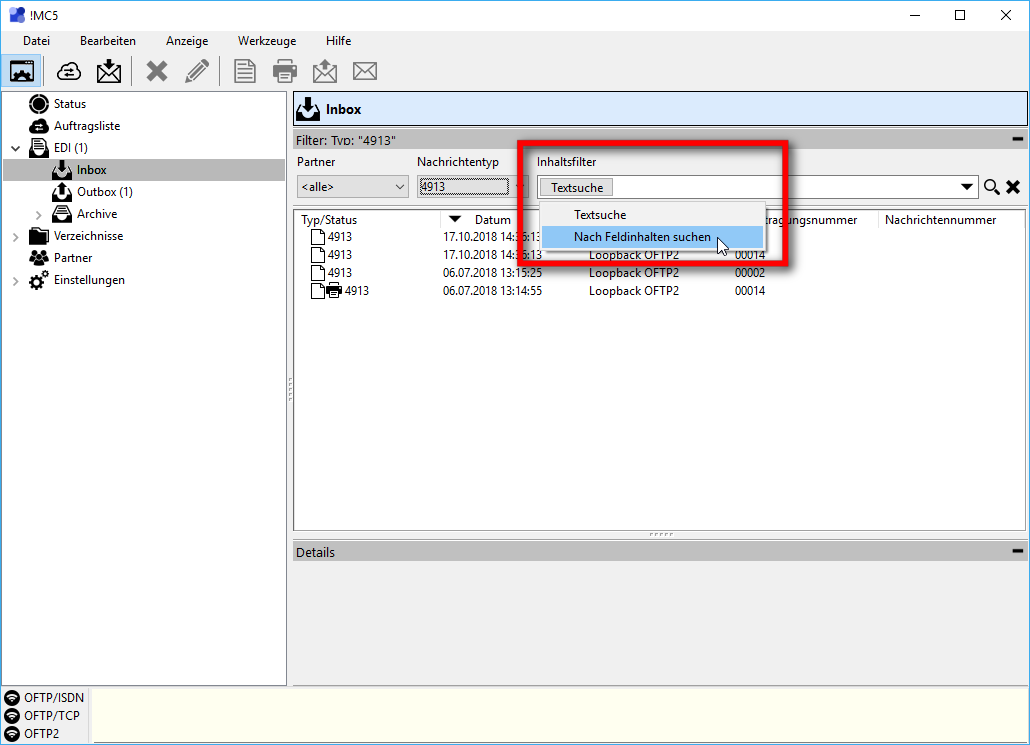Click the pencil edit toolbar icon
Screen dimensions: 1030x745
coord(197,71)
